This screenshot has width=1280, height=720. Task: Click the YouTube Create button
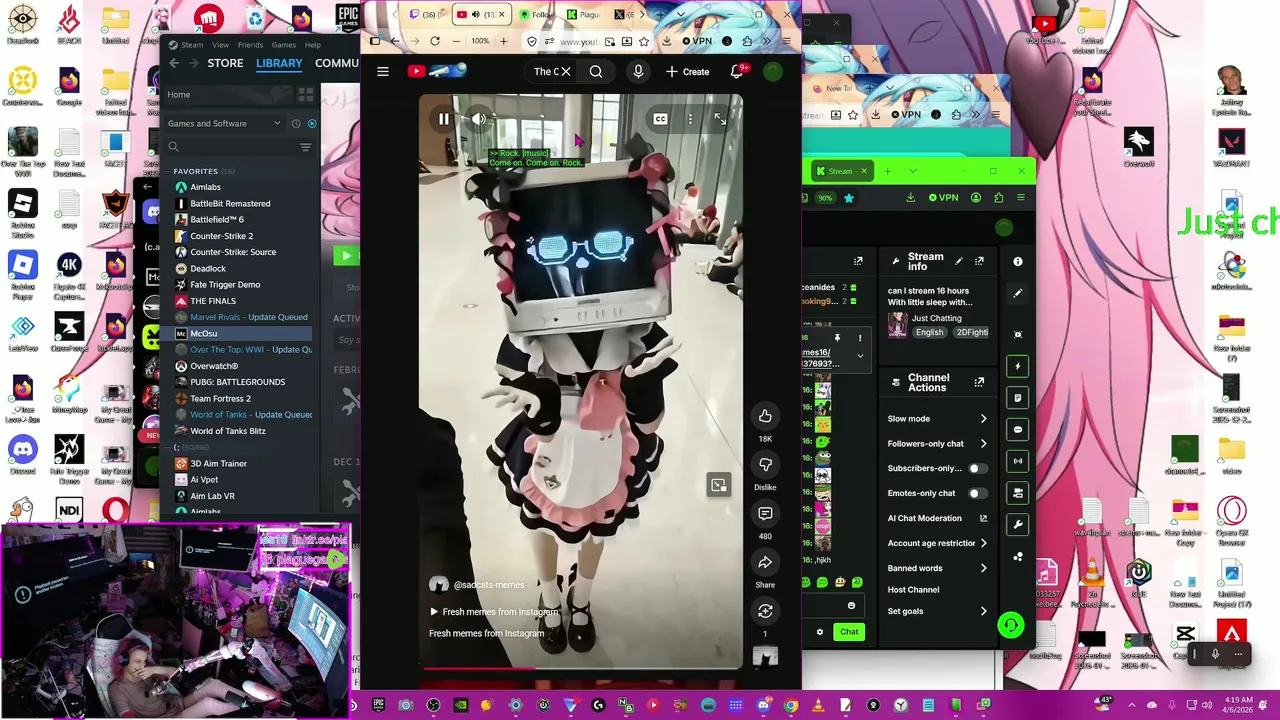coord(687,71)
